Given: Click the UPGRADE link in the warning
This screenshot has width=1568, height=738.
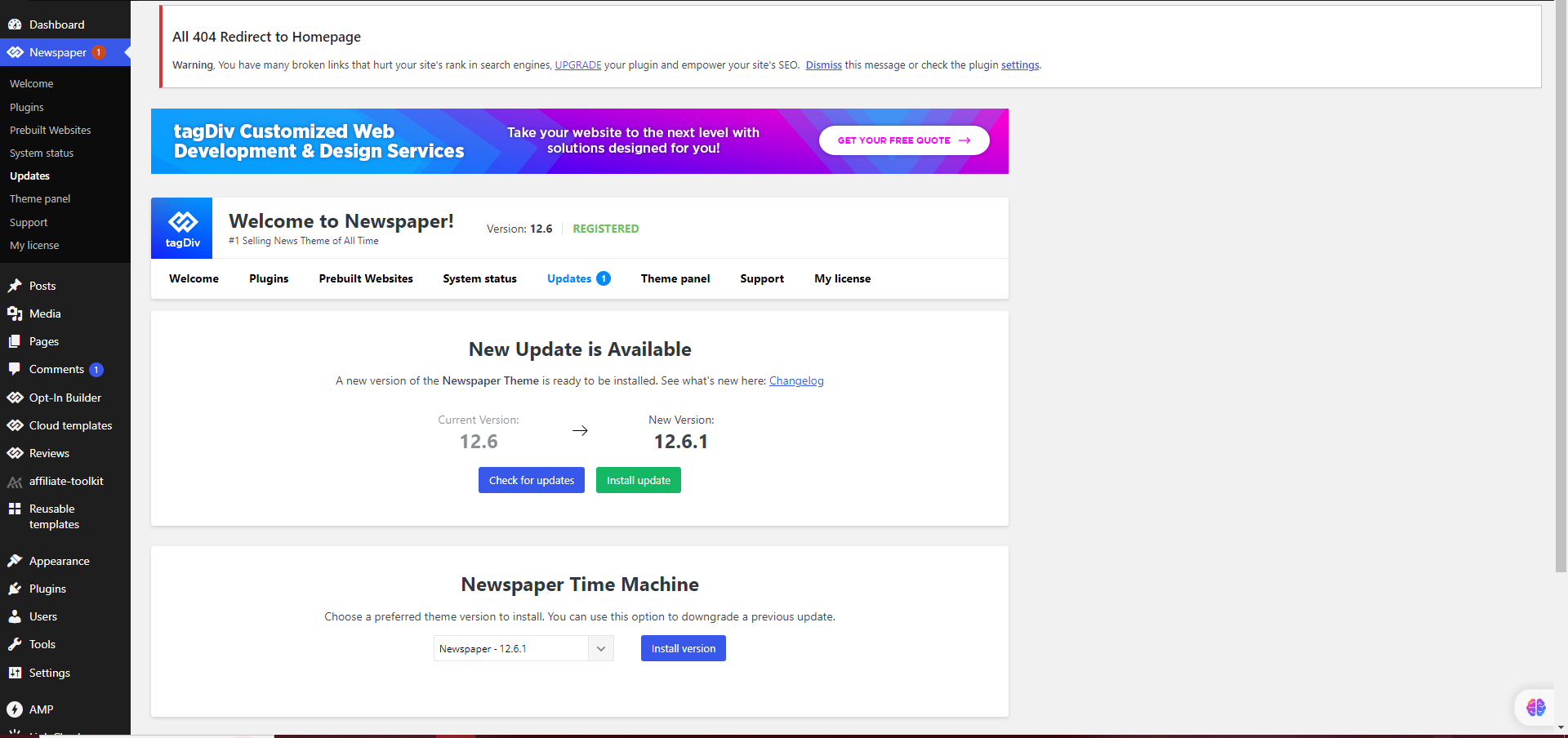Looking at the screenshot, I should tap(578, 65).
